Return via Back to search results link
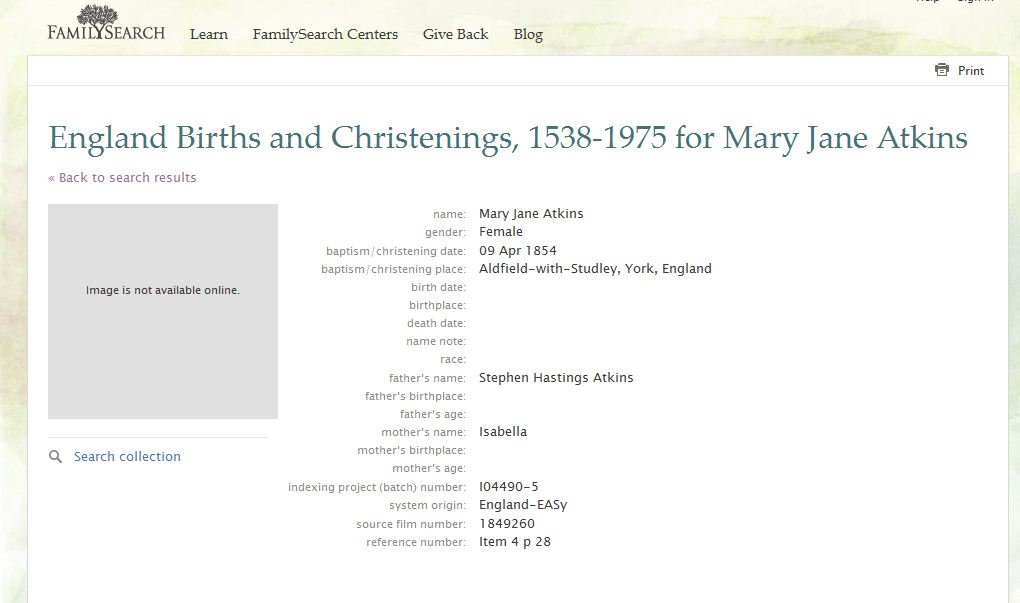 (x=122, y=178)
